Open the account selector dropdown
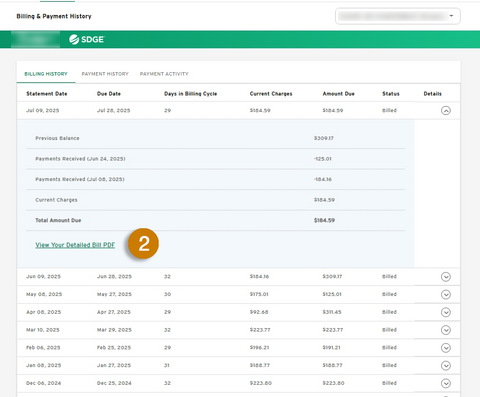The height and width of the screenshot is (397, 480). 398,16
